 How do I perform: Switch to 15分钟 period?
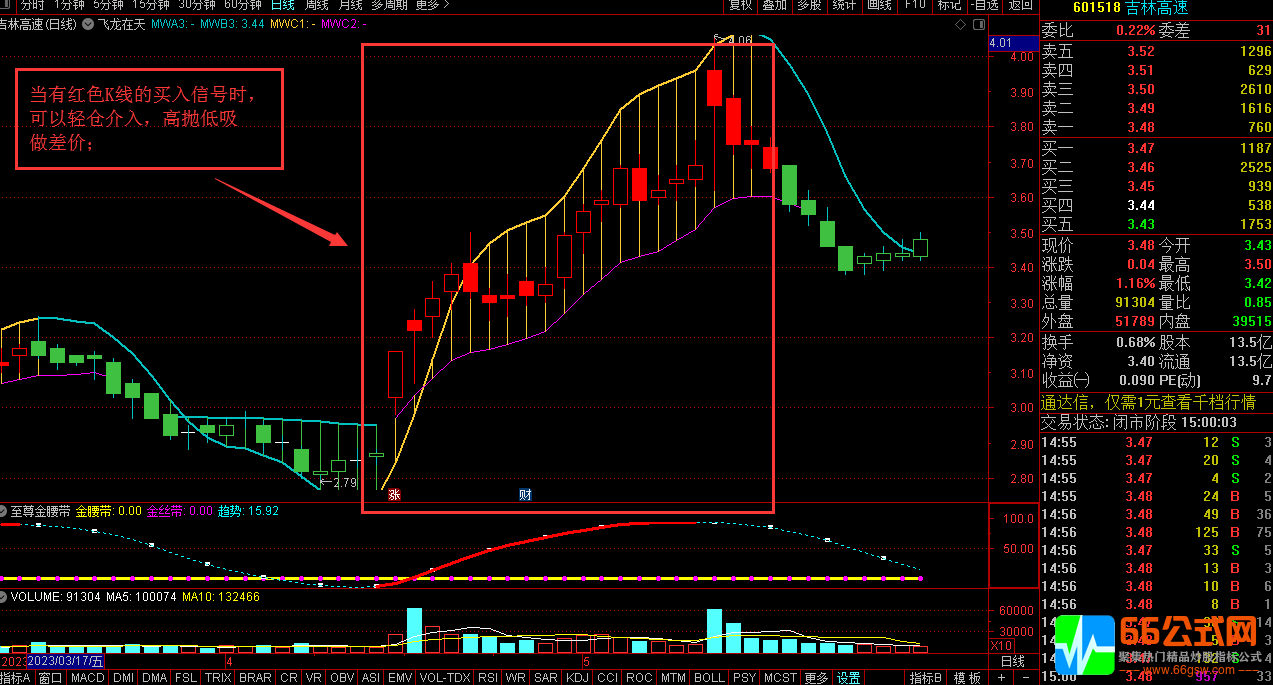(150, 5)
